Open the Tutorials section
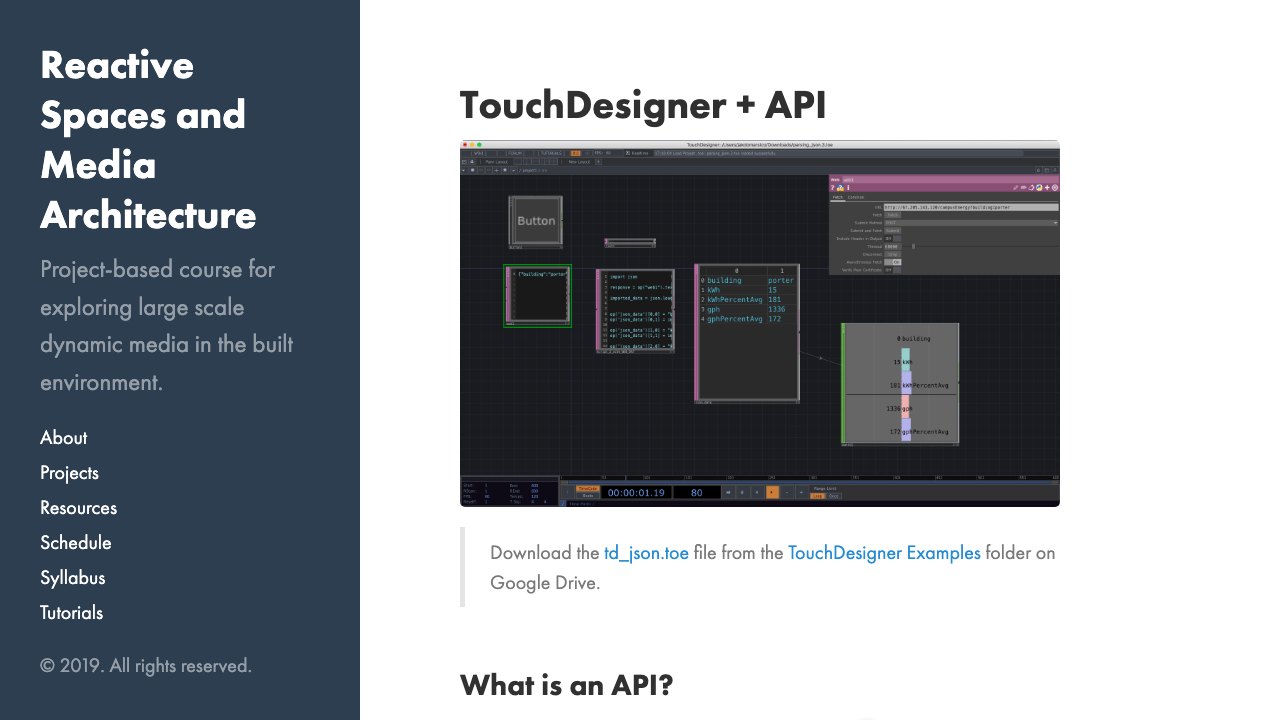The height and width of the screenshot is (720, 1280). point(71,613)
